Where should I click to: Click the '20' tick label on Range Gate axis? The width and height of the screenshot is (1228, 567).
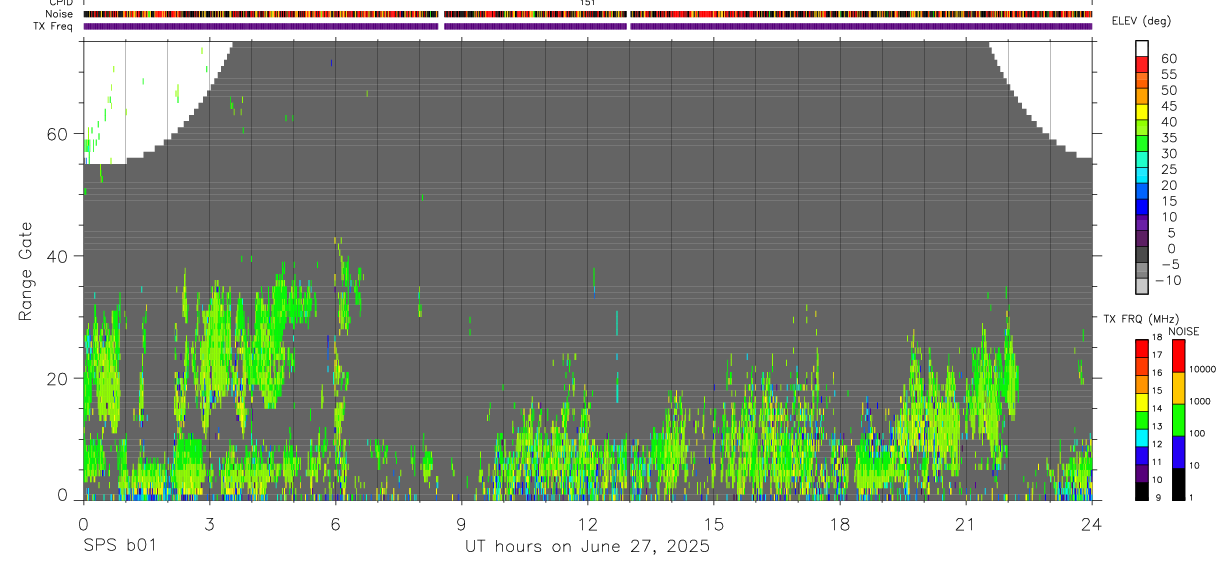57,378
